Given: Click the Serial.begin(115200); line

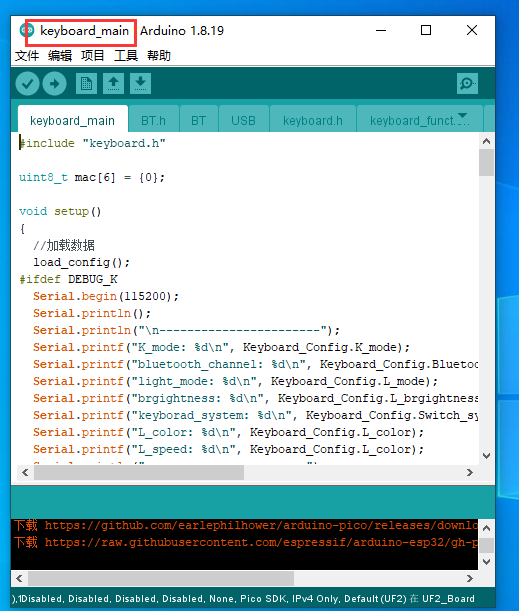Looking at the screenshot, I should click(106, 297).
